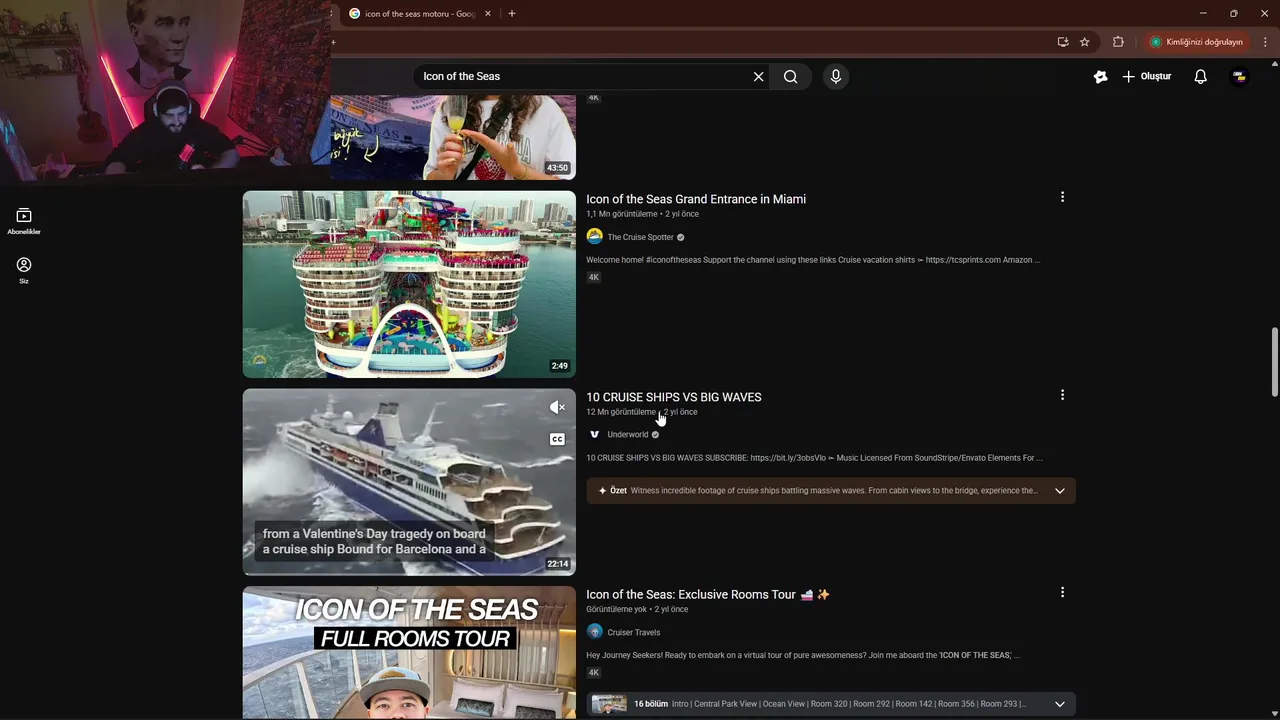1280x720 pixels.
Task: Click the 4K badge under Grand Entrance video
Action: pyautogui.click(x=594, y=277)
